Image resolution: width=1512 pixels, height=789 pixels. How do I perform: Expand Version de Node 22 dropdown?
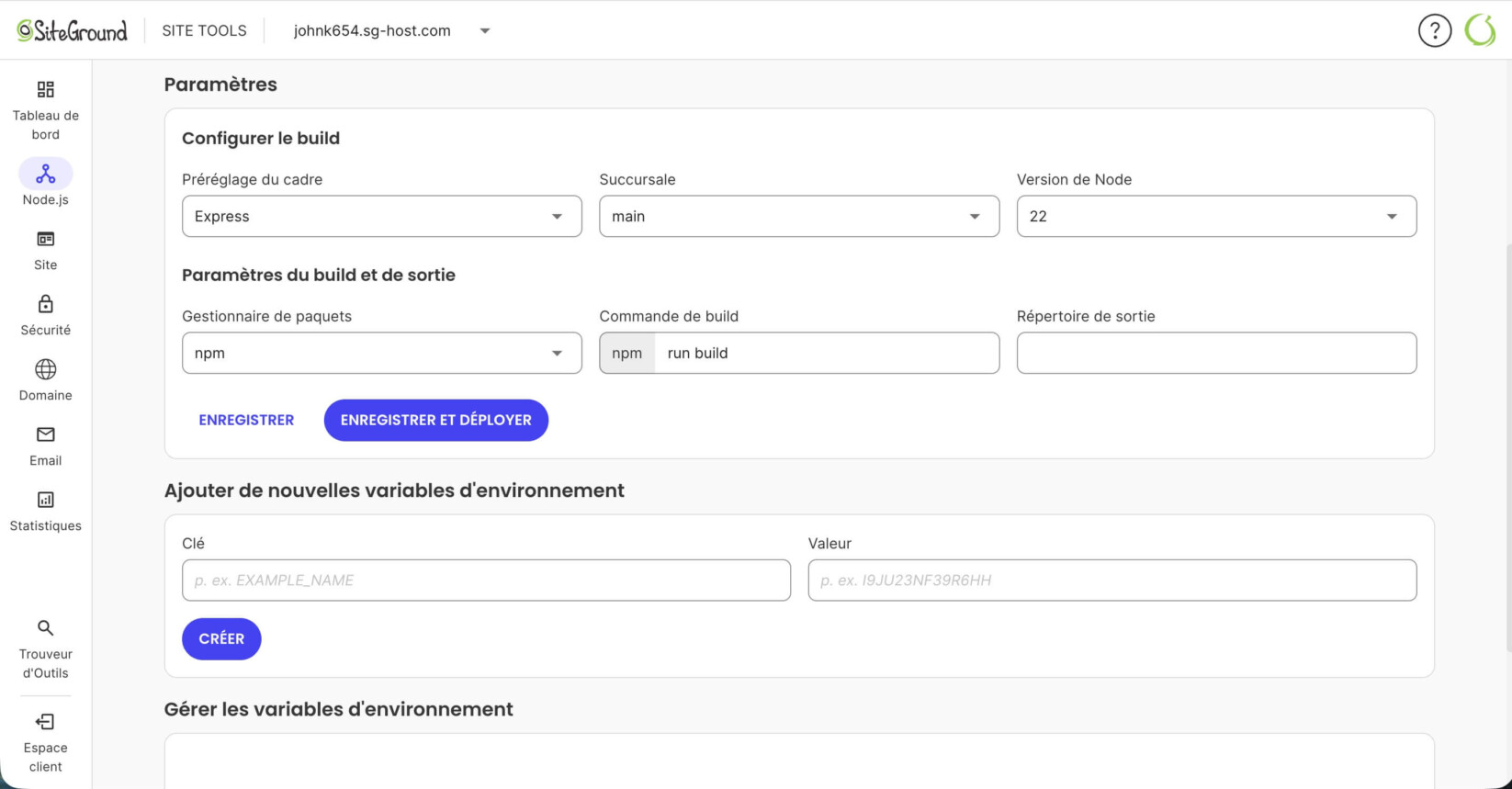pos(1216,216)
